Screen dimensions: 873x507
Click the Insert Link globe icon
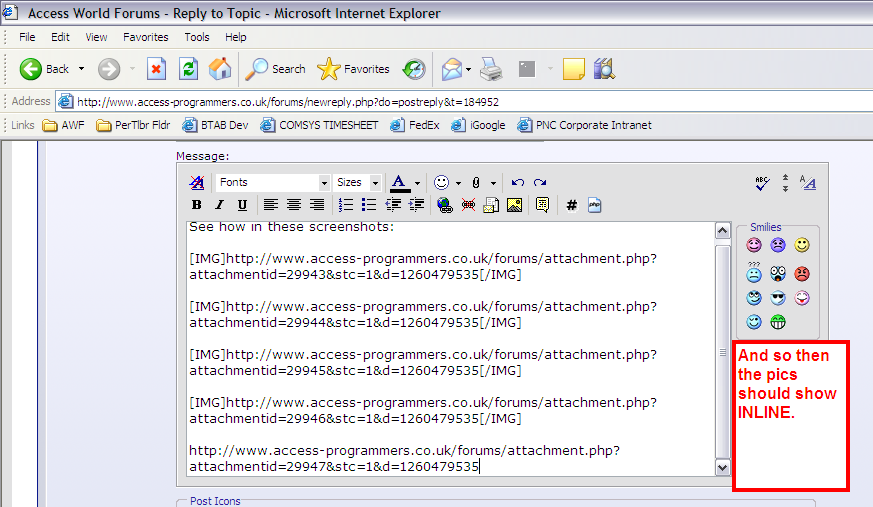point(444,205)
